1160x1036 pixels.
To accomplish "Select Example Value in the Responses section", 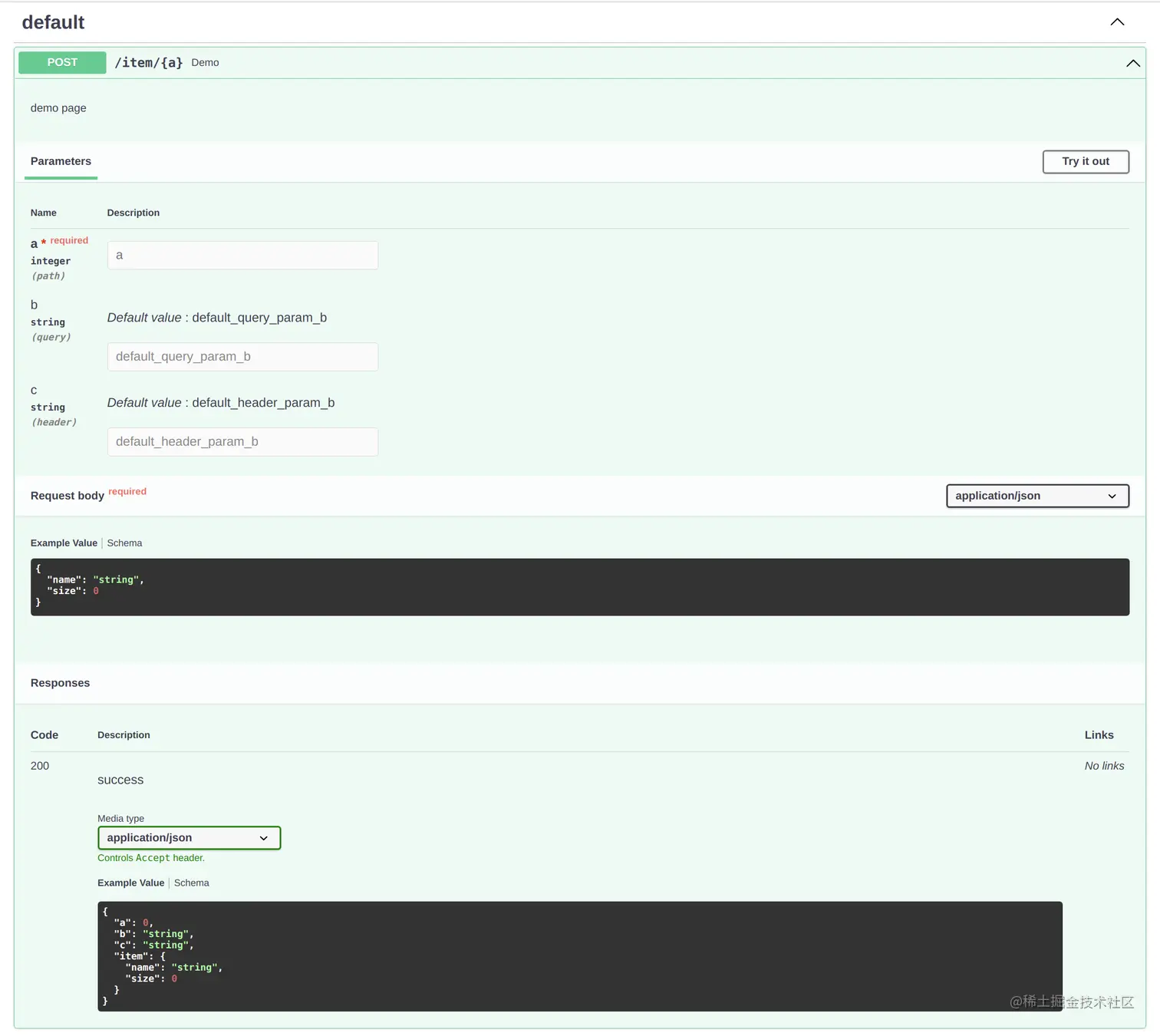I will (130, 883).
